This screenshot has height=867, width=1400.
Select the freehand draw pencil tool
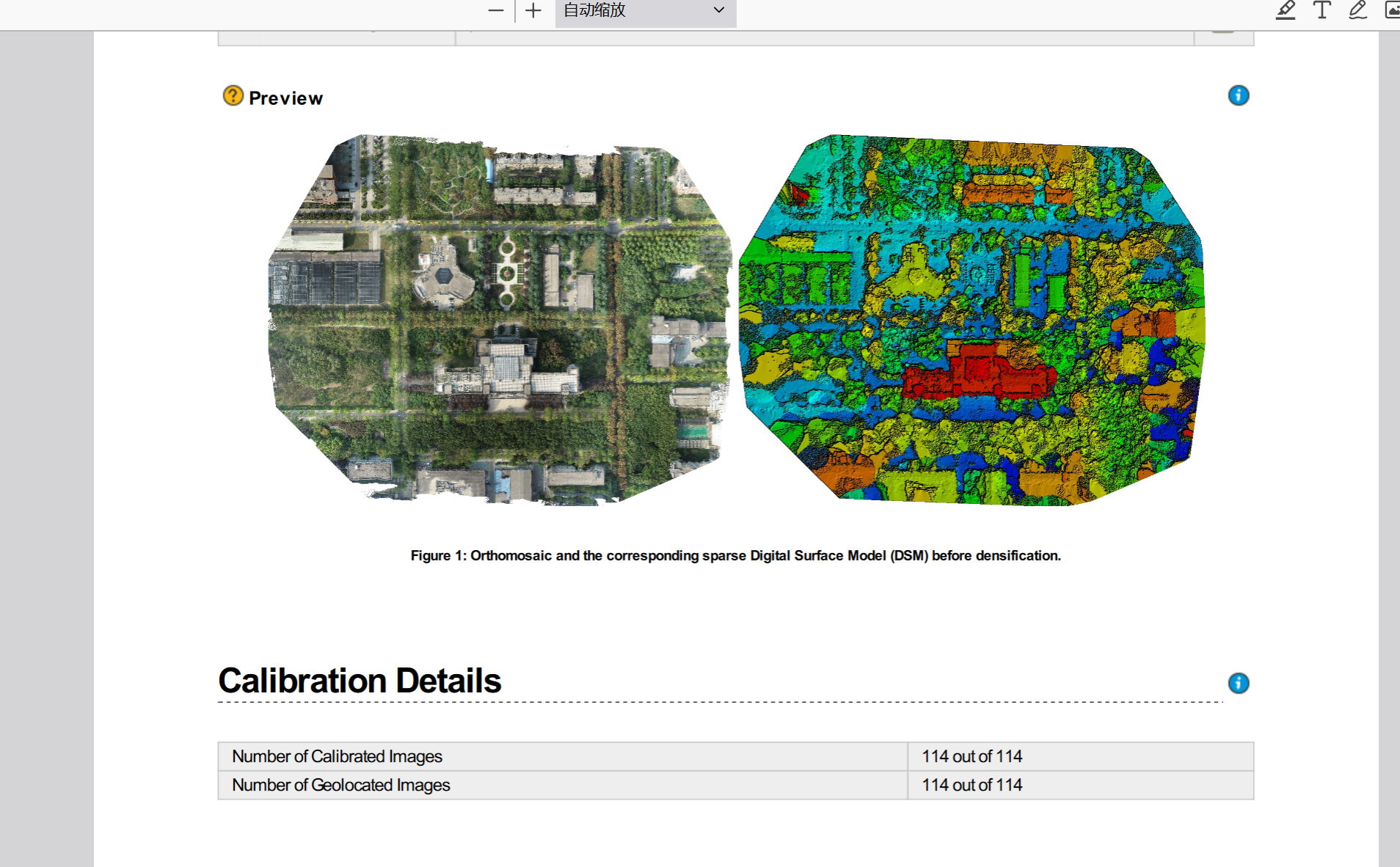click(x=1357, y=10)
